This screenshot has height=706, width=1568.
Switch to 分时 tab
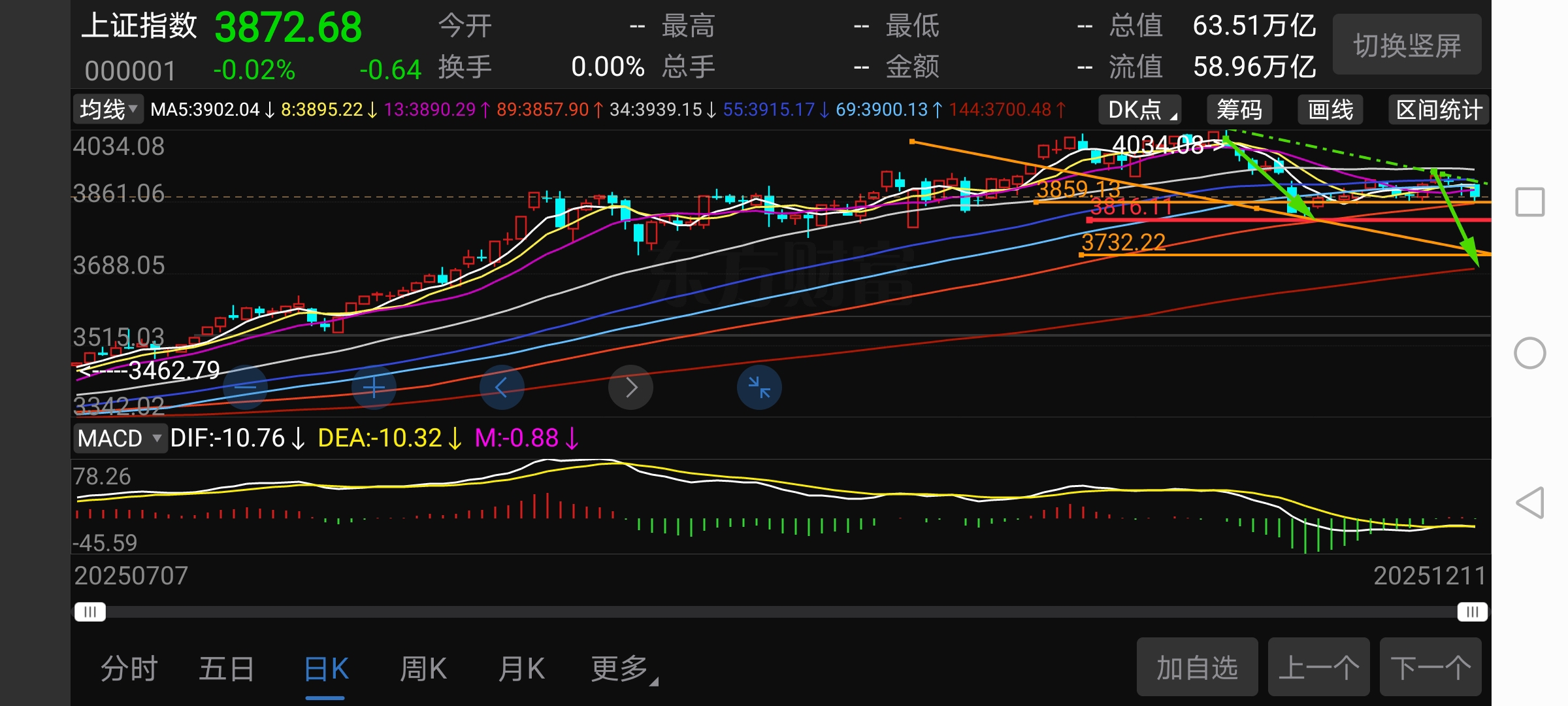click(129, 669)
